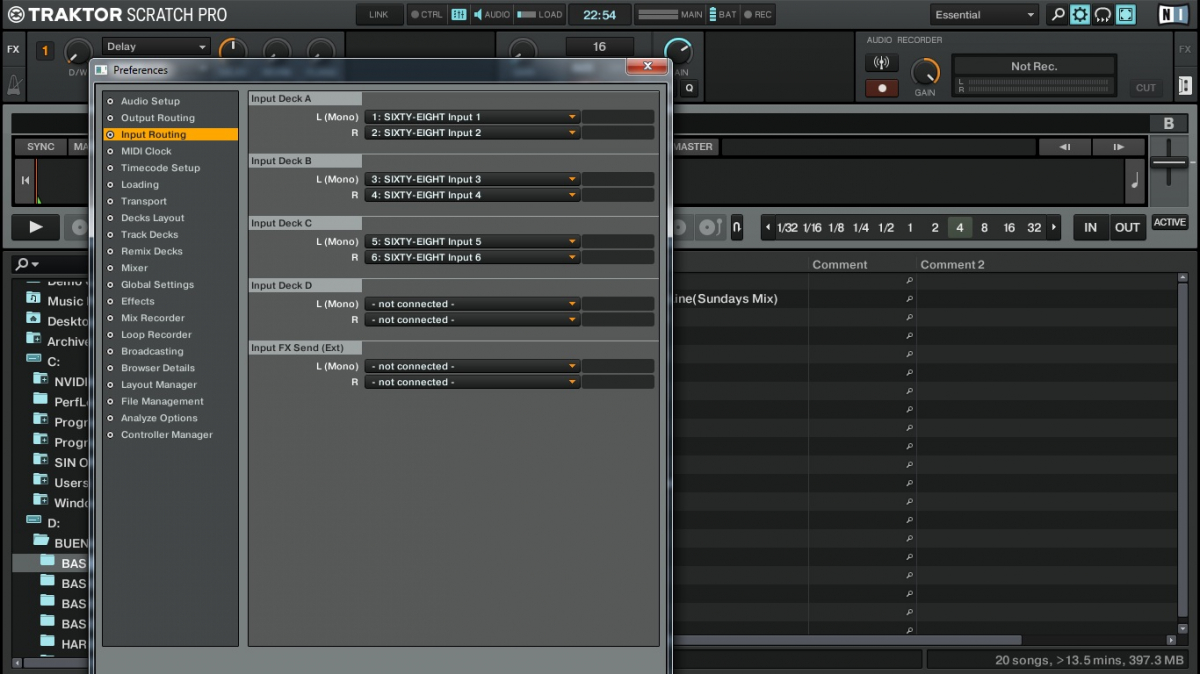Start recording with the red record button
Image resolution: width=1200 pixels, height=674 pixels.
pyautogui.click(x=881, y=88)
